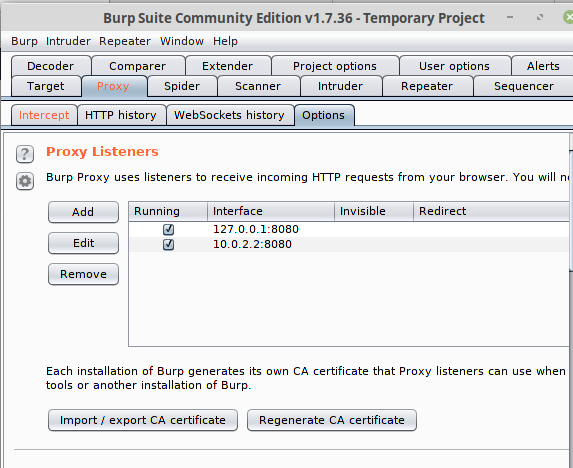The width and height of the screenshot is (573, 468).
Task: Regenerate the CA certificate
Action: [332, 420]
